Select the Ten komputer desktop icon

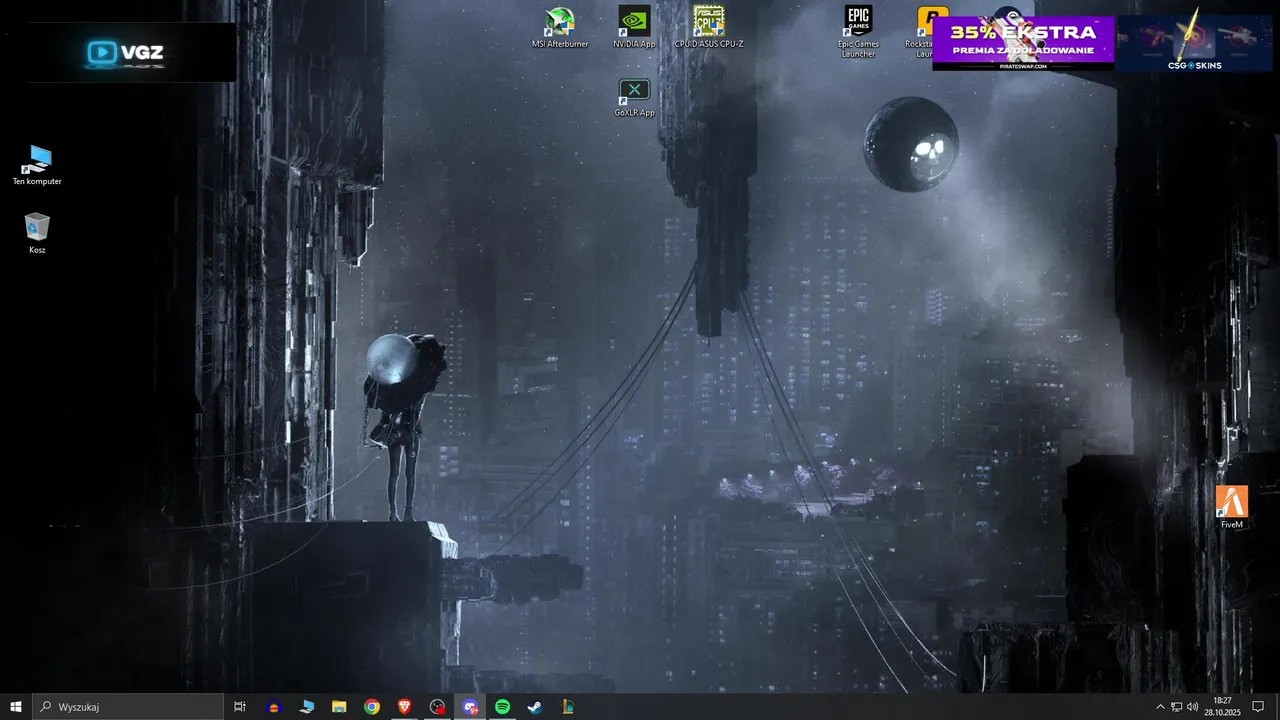point(37,165)
